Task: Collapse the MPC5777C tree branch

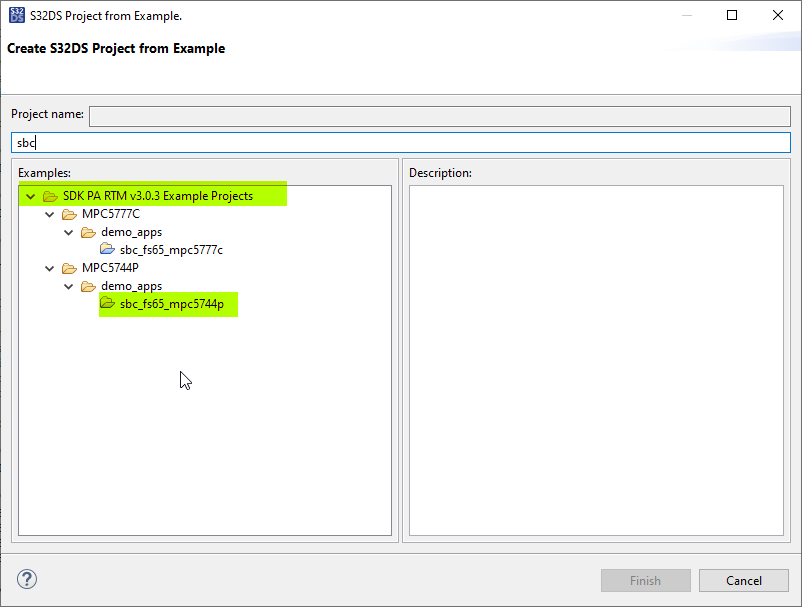Action: (49, 213)
